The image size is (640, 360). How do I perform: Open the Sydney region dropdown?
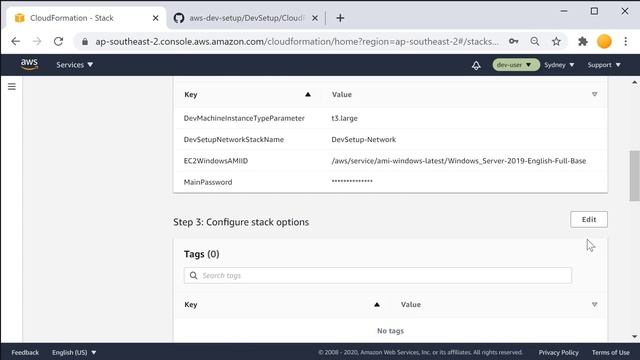(559, 65)
